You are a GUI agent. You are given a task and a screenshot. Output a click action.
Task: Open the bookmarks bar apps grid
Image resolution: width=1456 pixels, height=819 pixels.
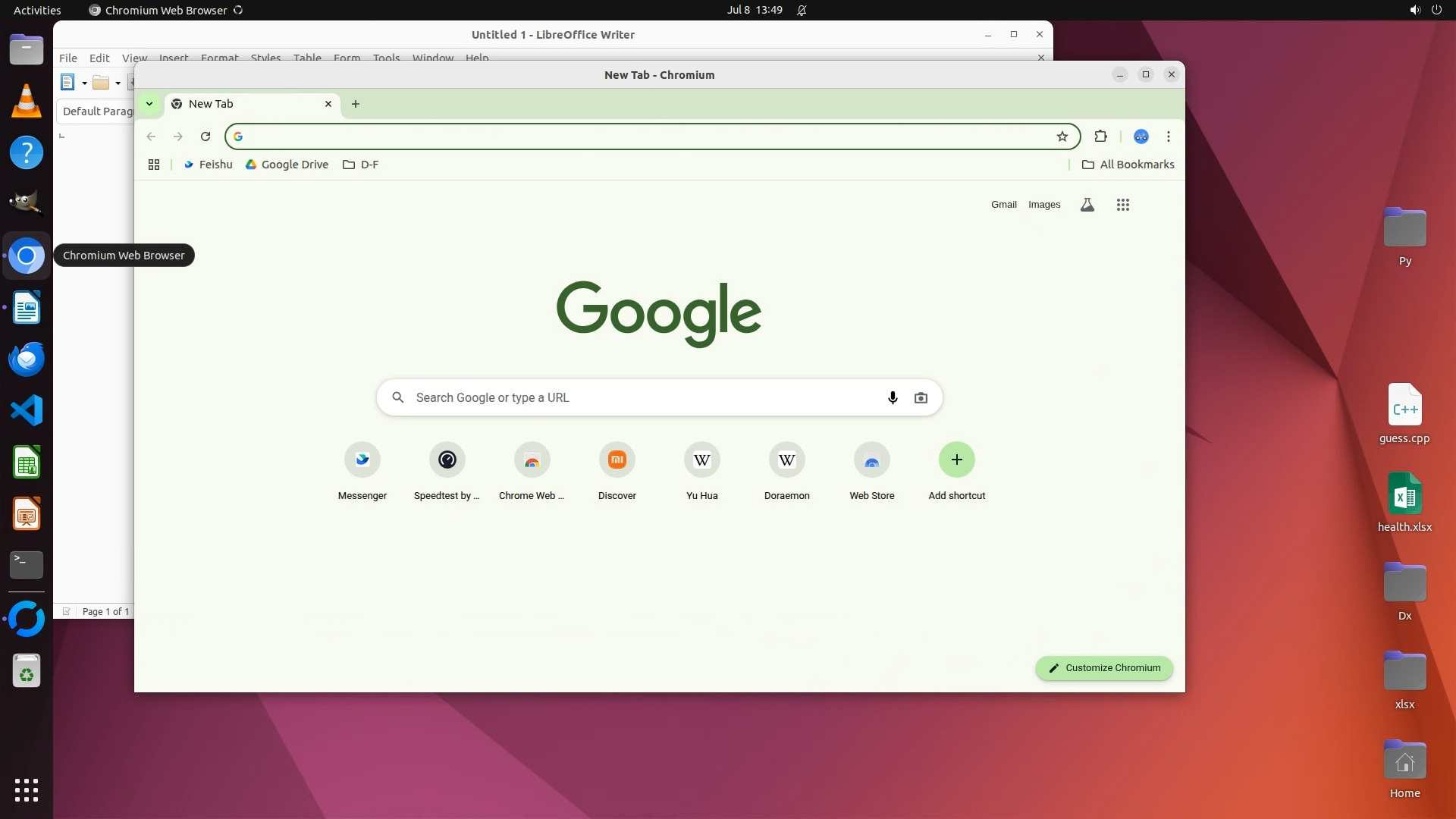[x=154, y=165]
